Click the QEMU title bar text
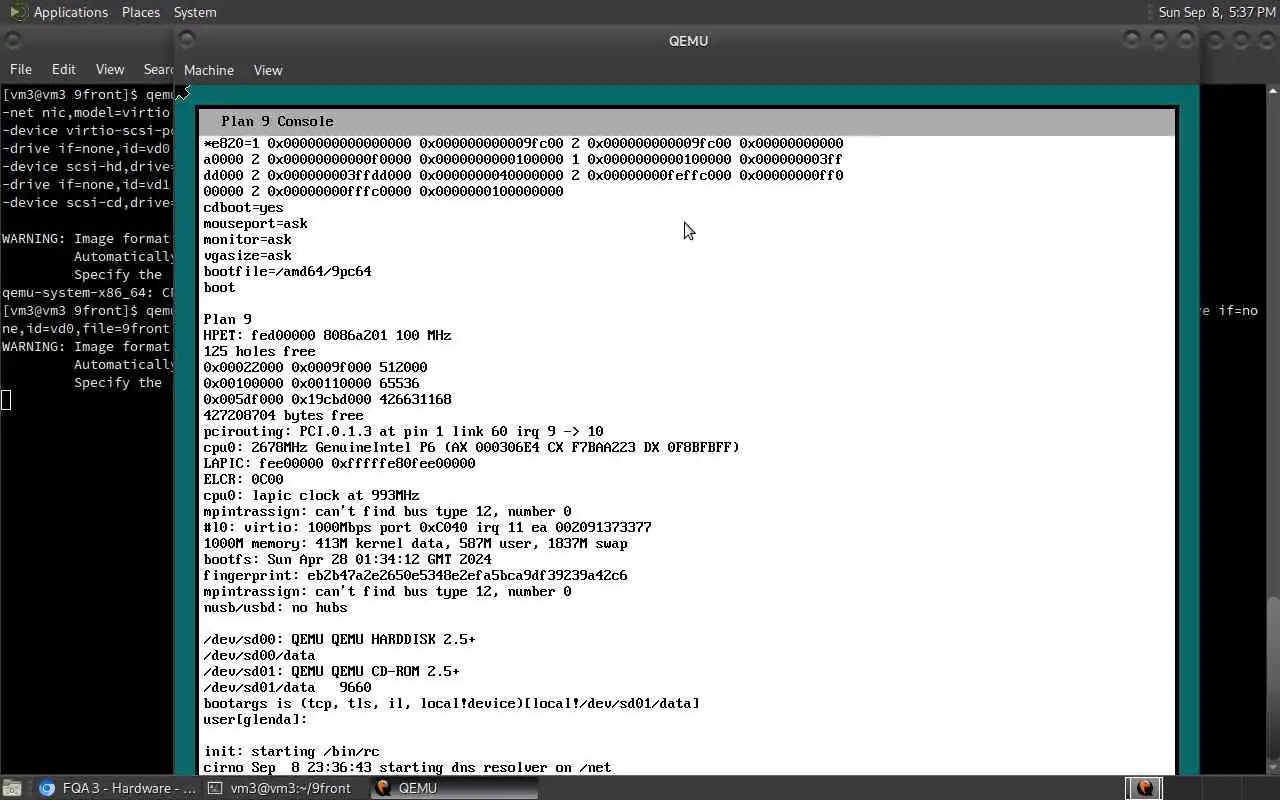The image size is (1280, 800). click(x=688, y=41)
